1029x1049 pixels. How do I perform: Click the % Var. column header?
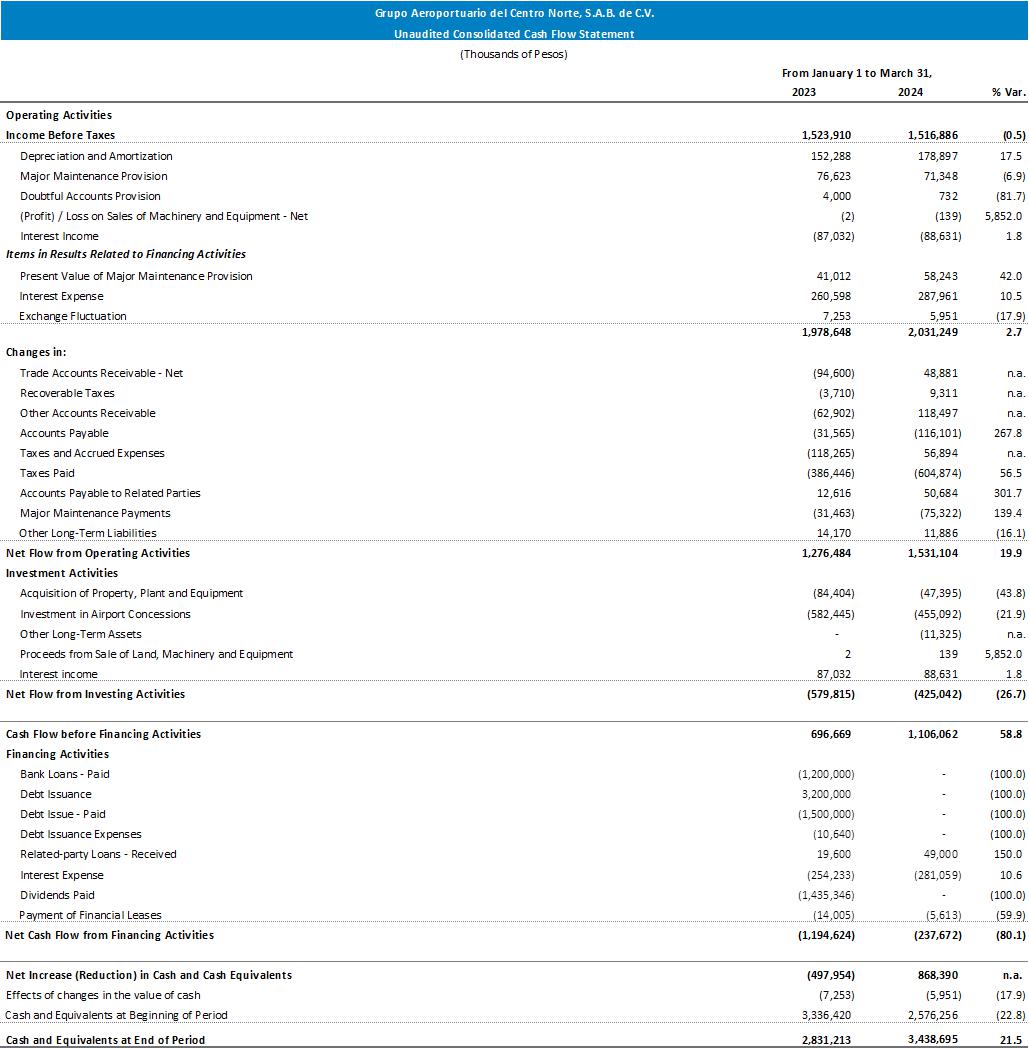pos(1008,92)
